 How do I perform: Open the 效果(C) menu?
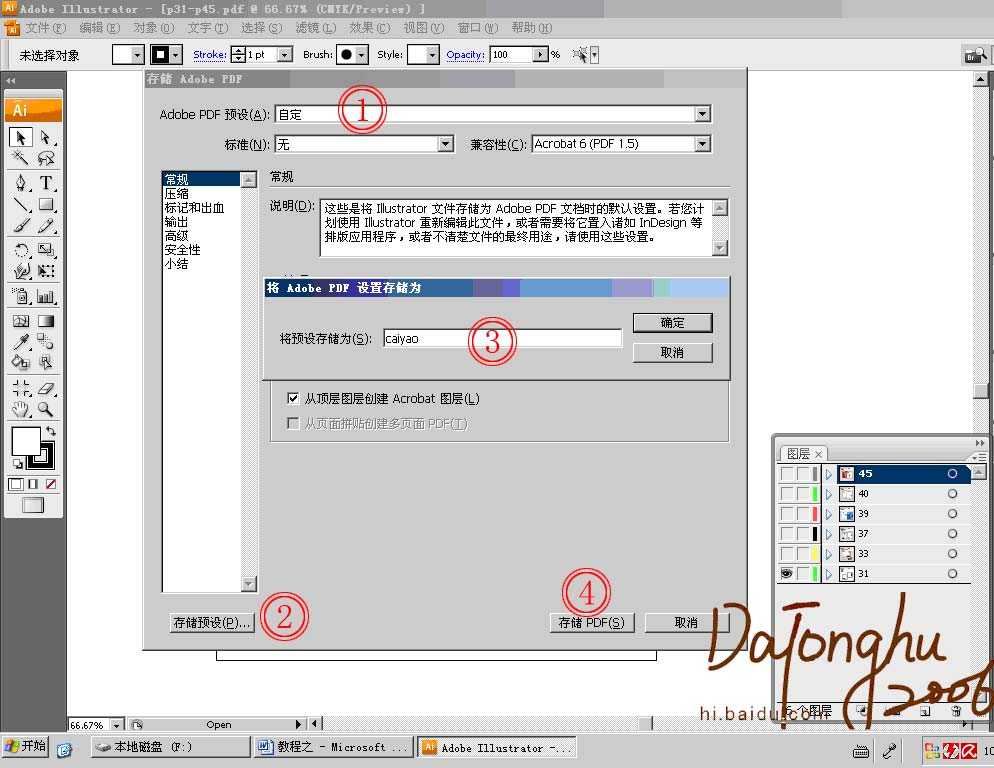(370, 28)
